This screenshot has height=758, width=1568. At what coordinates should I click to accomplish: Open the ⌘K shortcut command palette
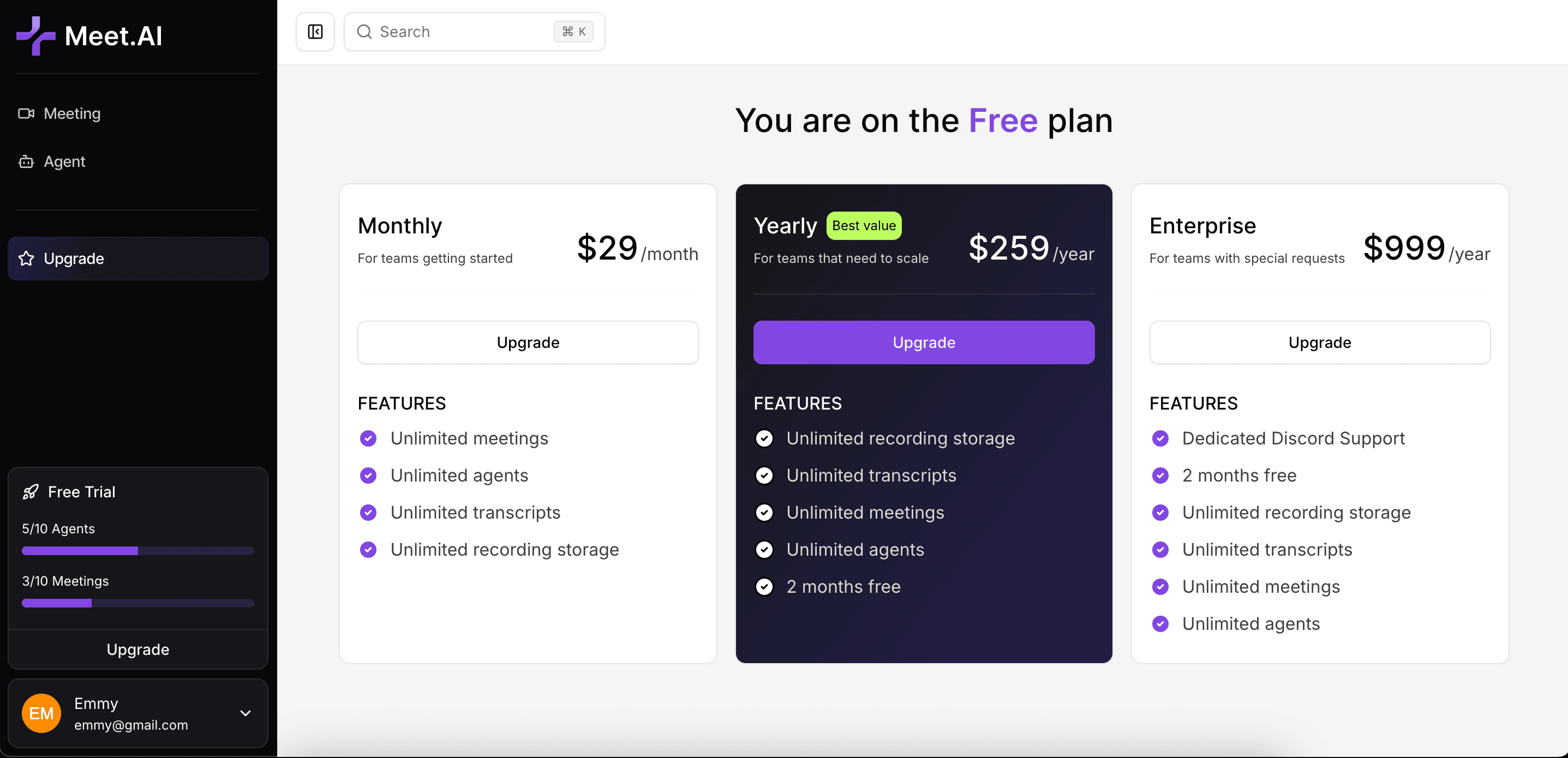573,32
